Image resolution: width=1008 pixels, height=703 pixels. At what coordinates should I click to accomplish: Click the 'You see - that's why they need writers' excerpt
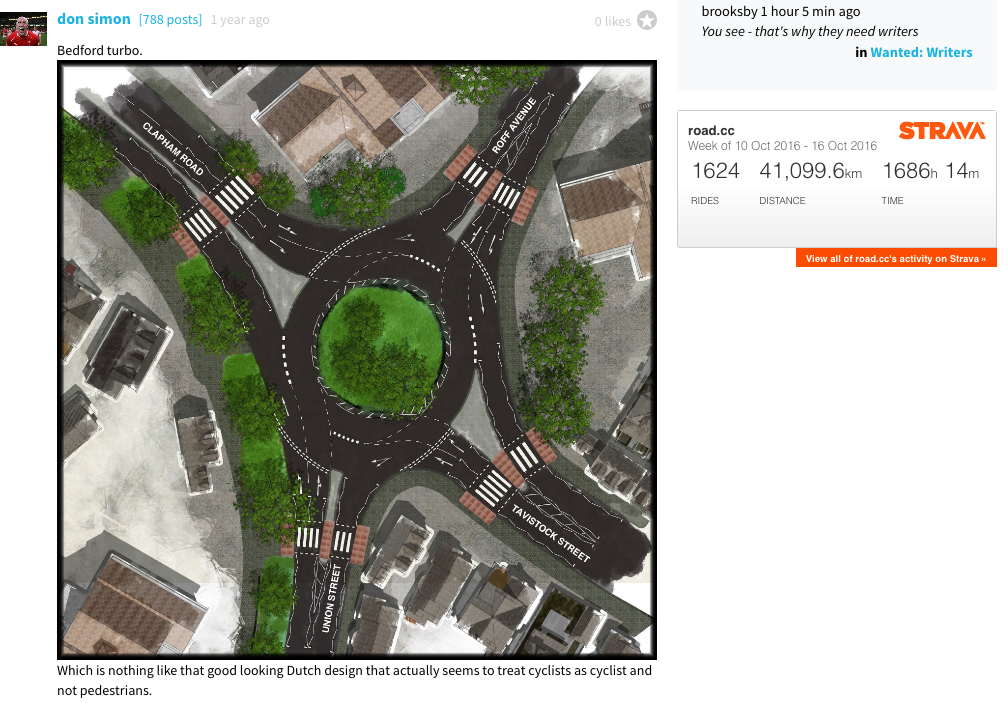809,31
